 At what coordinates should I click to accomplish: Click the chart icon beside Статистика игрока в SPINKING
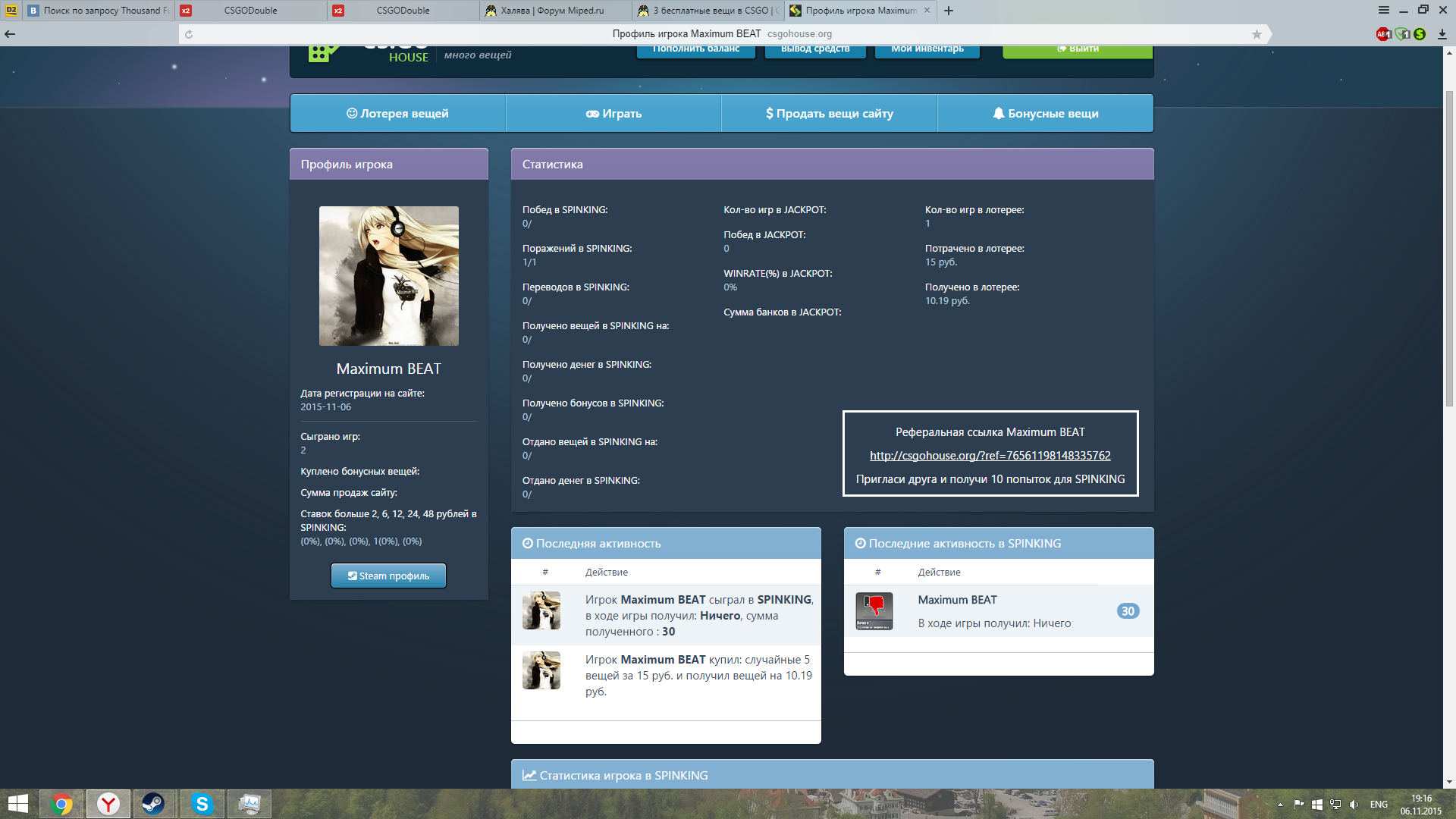529,776
